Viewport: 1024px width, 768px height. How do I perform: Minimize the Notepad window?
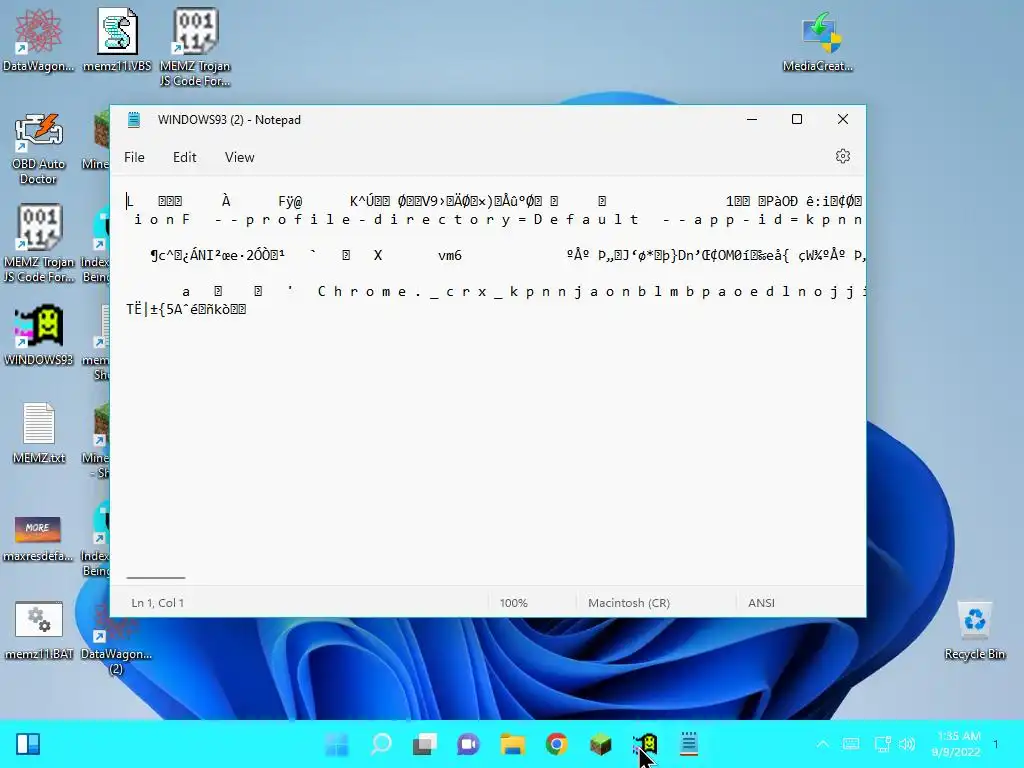[752, 120]
